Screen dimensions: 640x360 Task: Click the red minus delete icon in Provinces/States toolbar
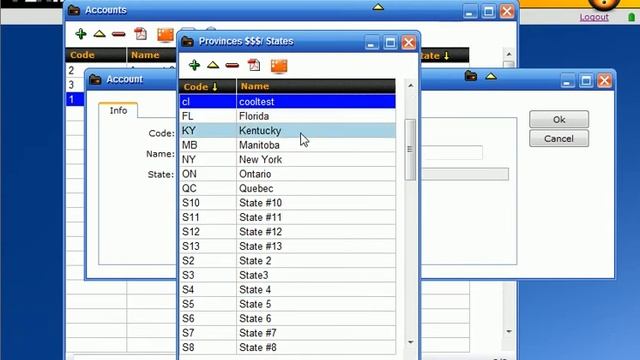click(232, 65)
